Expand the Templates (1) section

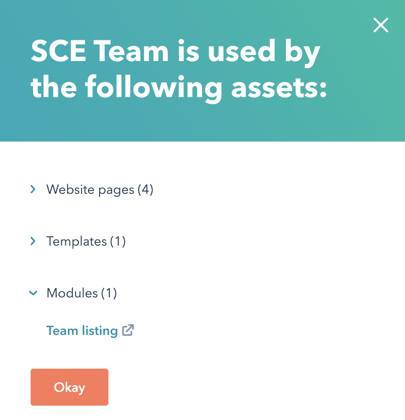78,241
